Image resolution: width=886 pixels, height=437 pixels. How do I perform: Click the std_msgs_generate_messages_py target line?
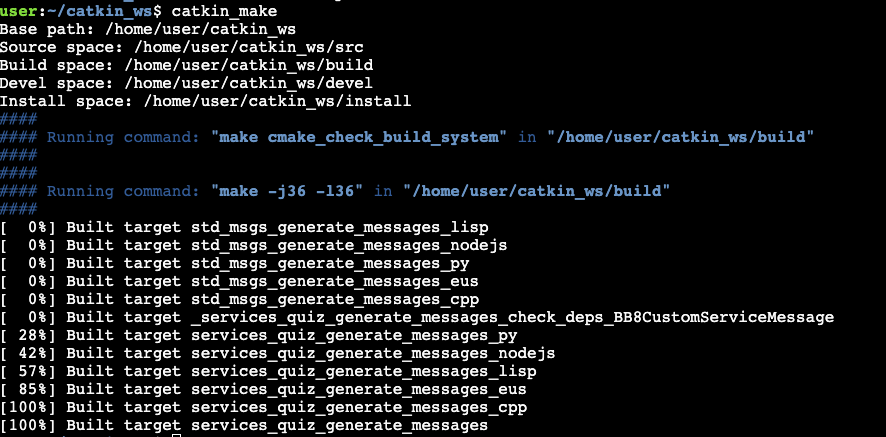point(234,263)
